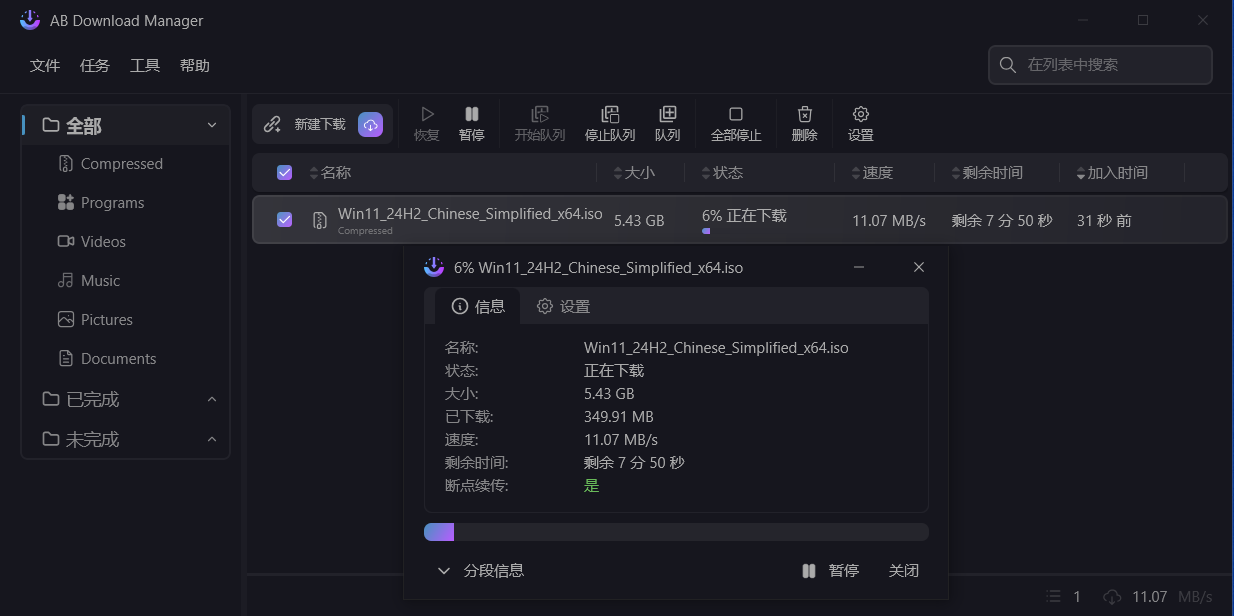Click the ISO file type icon in row
1234x616 pixels.
(320, 220)
